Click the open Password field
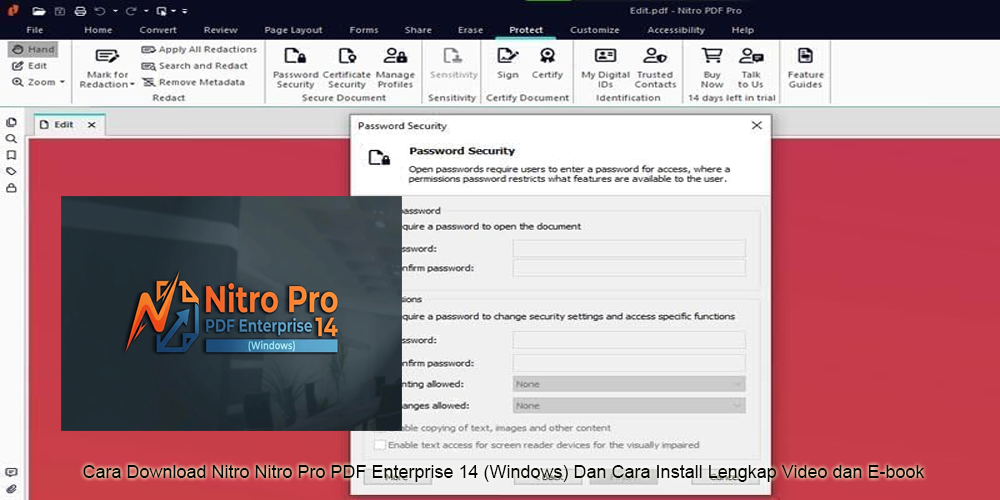 [x=629, y=248]
